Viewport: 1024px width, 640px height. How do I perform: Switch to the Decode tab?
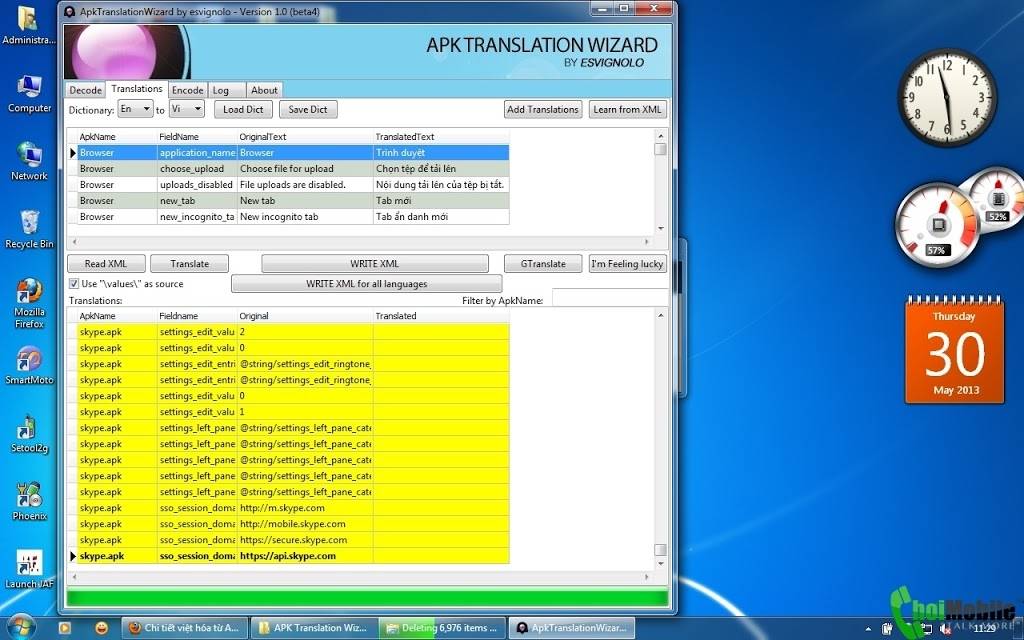(x=85, y=90)
